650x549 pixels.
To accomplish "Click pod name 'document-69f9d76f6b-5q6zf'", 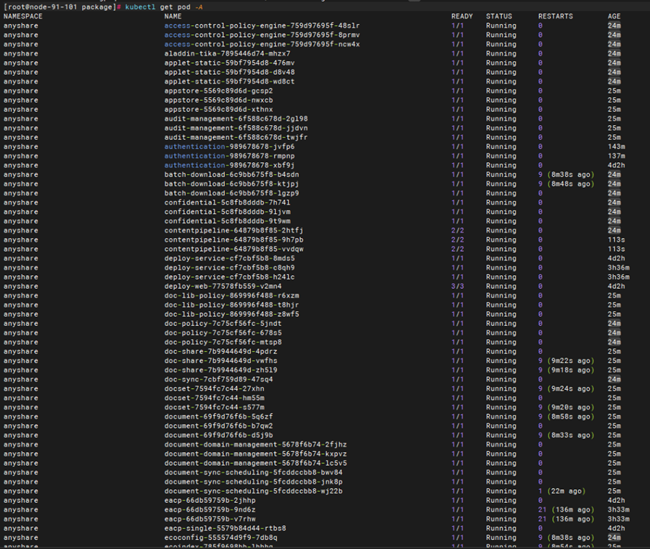I will tap(218, 417).
